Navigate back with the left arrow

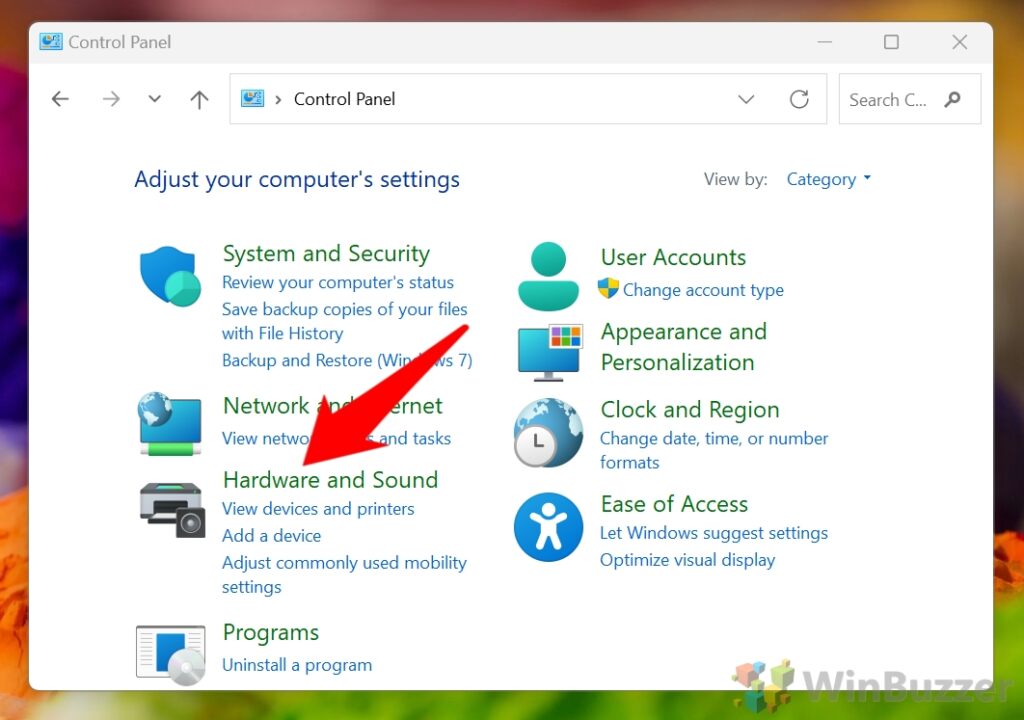pos(60,99)
